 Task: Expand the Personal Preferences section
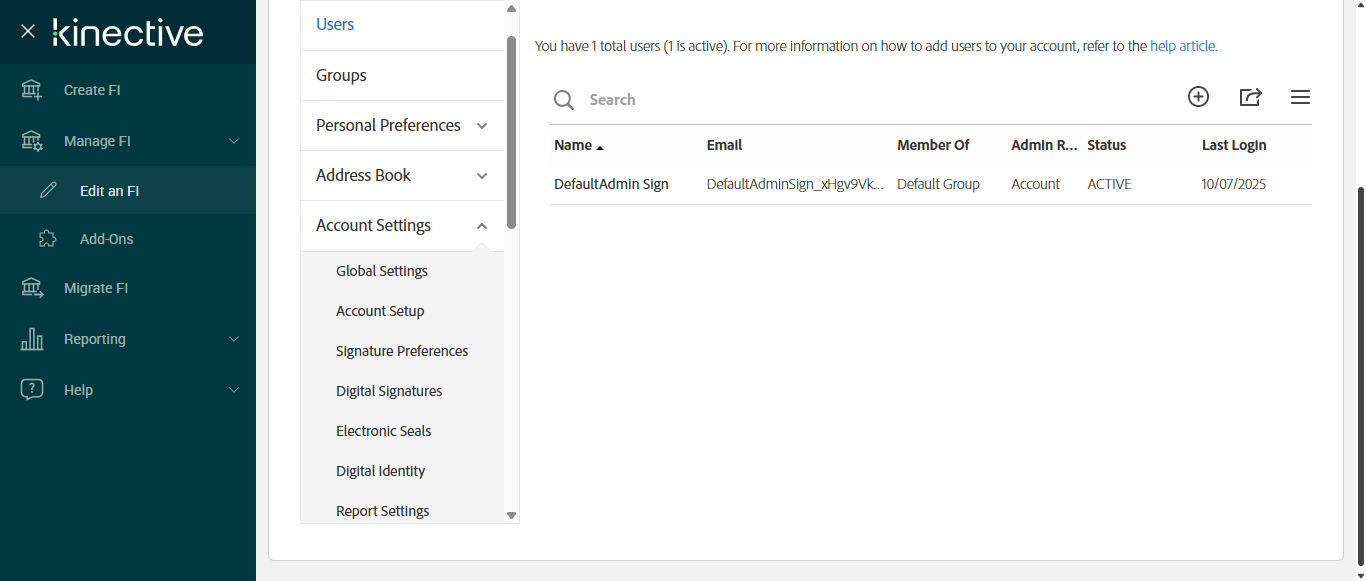pyautogui.click(x=482, y=126)
